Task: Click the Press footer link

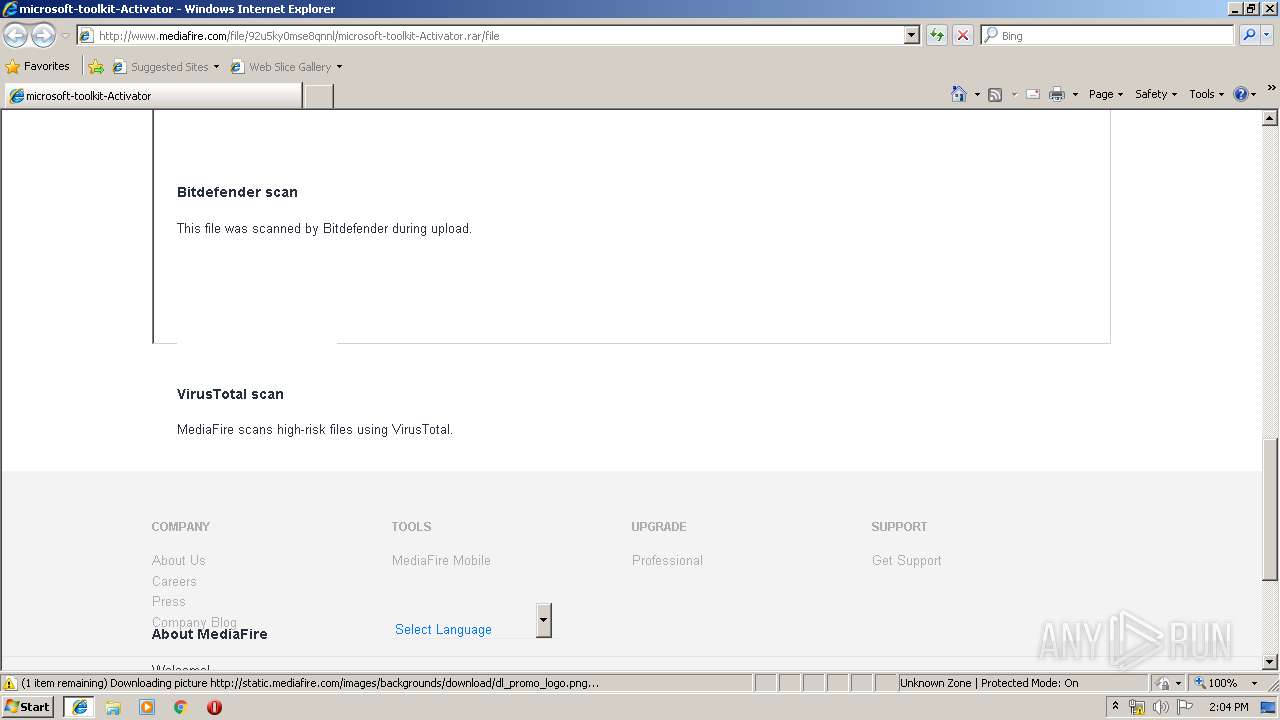Action: [169, 602]
